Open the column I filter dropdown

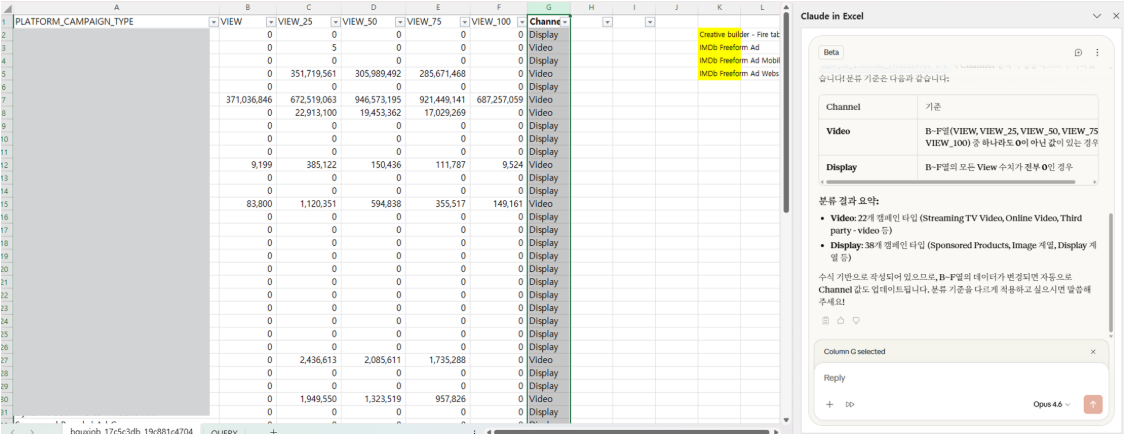(x=649, y=22)
